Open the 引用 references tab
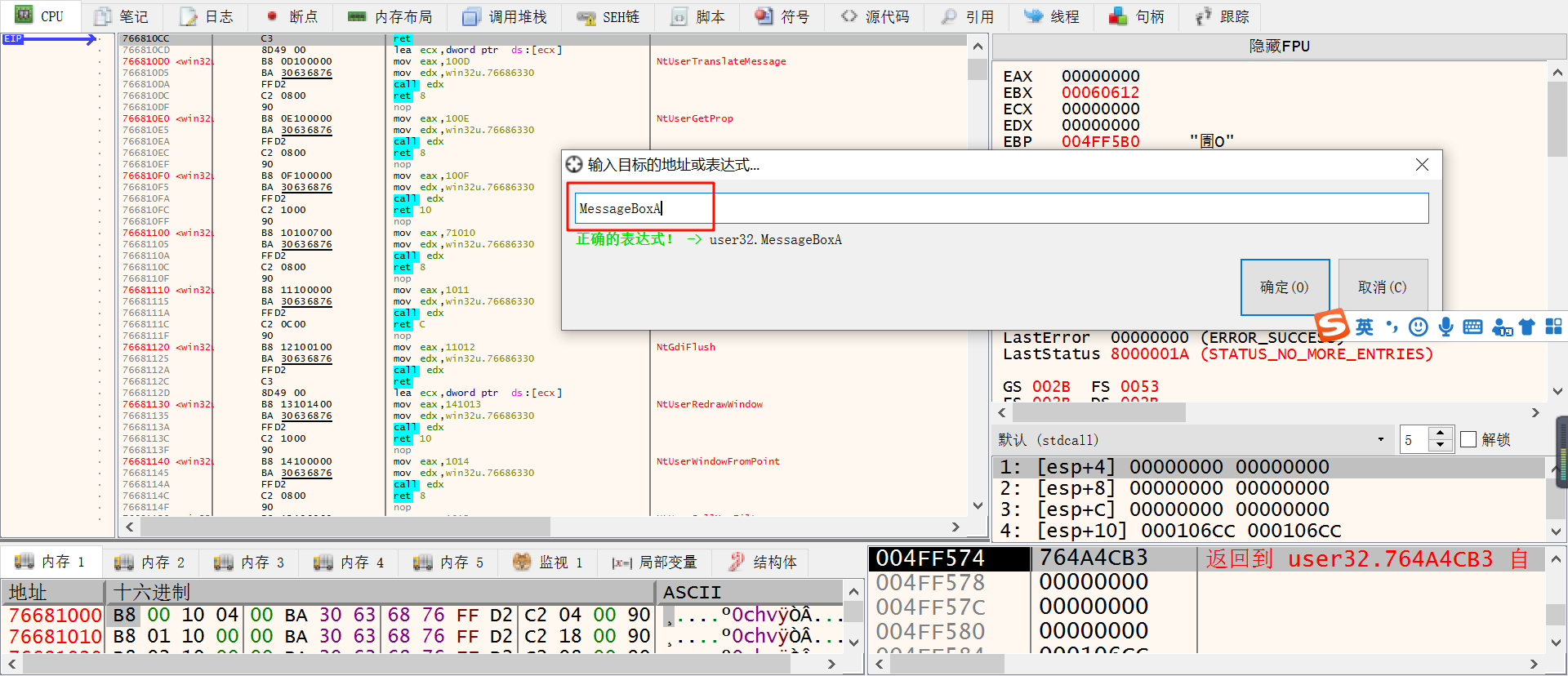The image size is (1568, 676). [967, 16]
